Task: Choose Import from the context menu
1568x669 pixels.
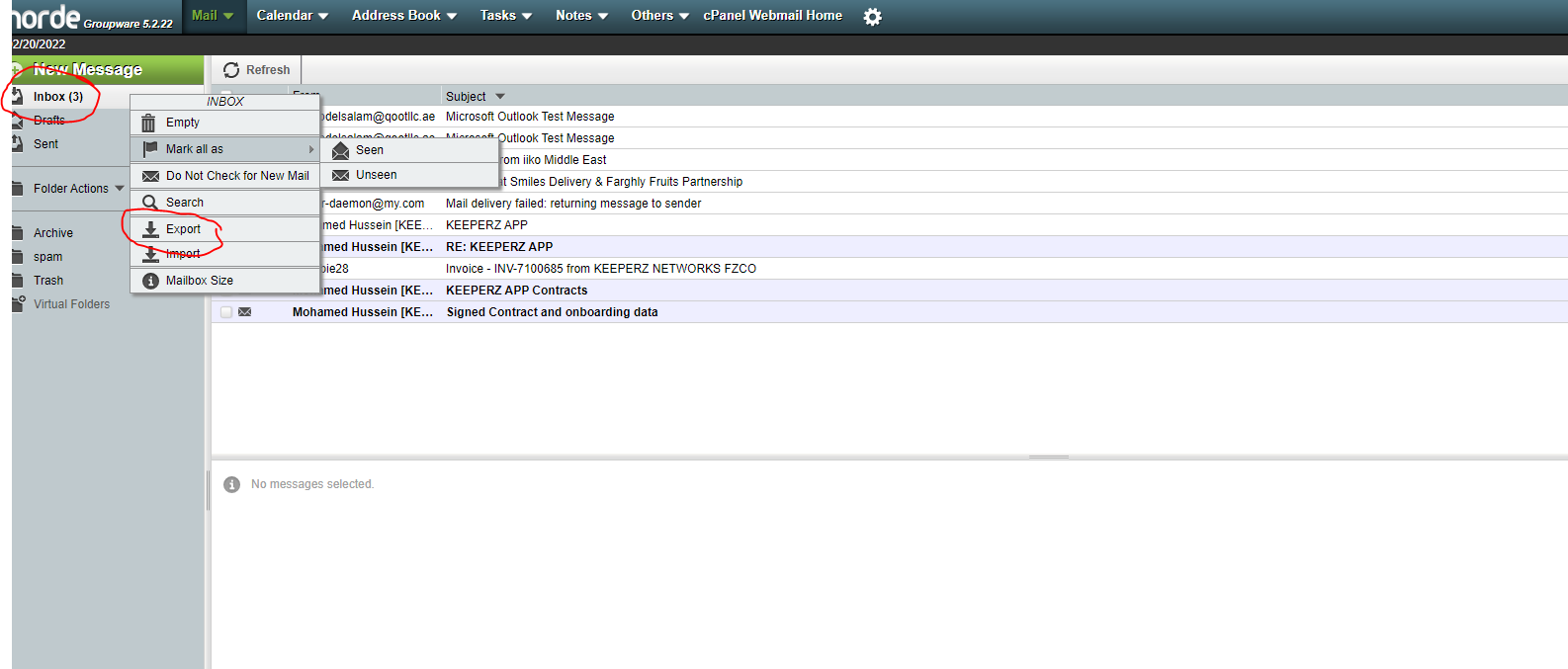Action: click(x=183, y=254)
